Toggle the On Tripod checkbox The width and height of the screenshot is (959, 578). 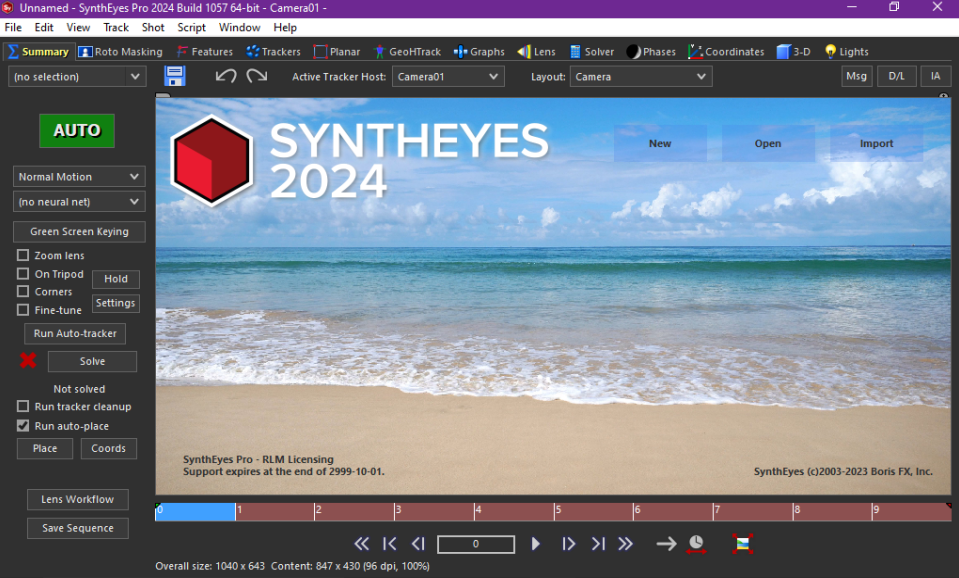pyautogui.click(x=23, y=273)
